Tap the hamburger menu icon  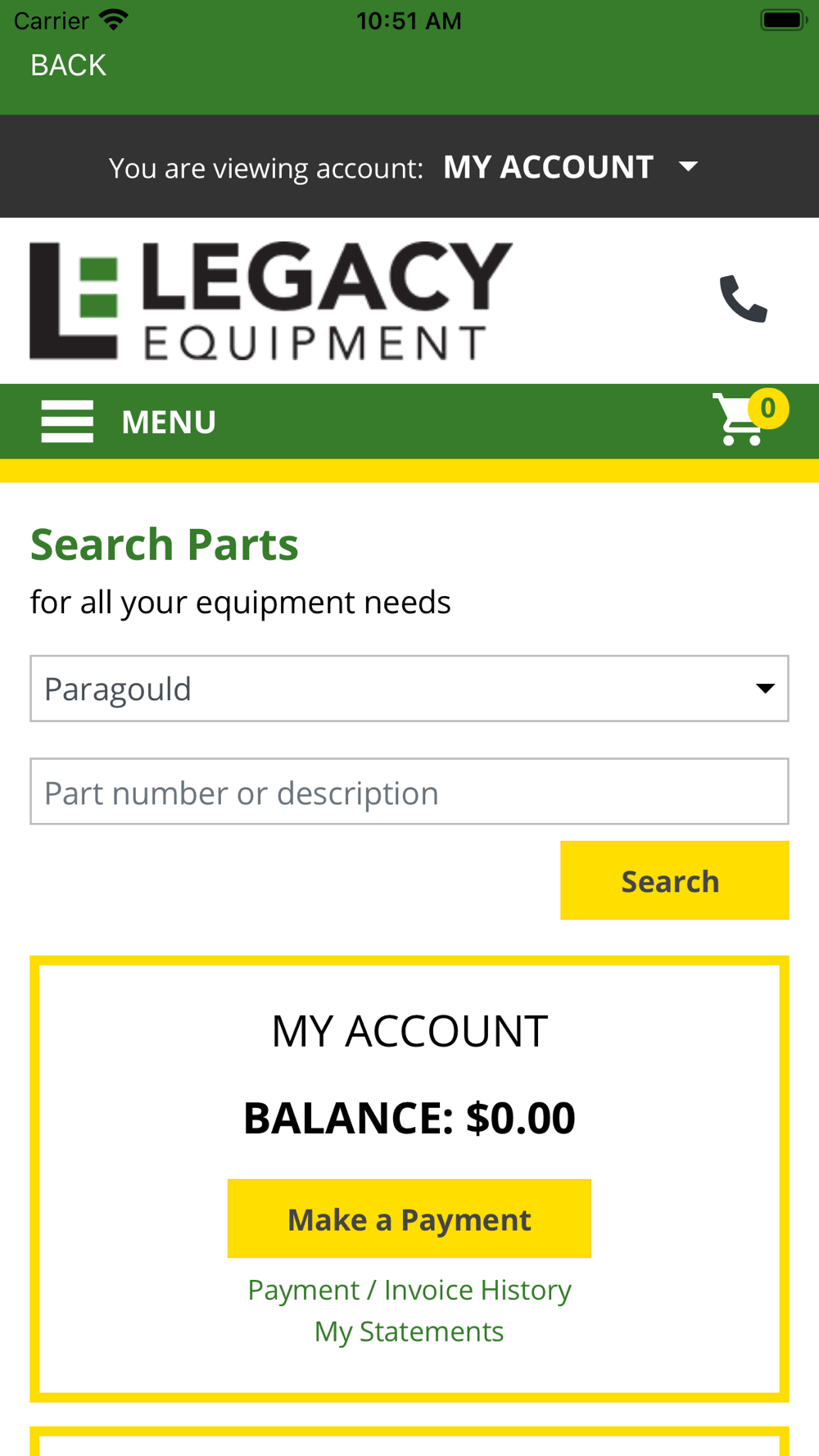pos(67,422)
